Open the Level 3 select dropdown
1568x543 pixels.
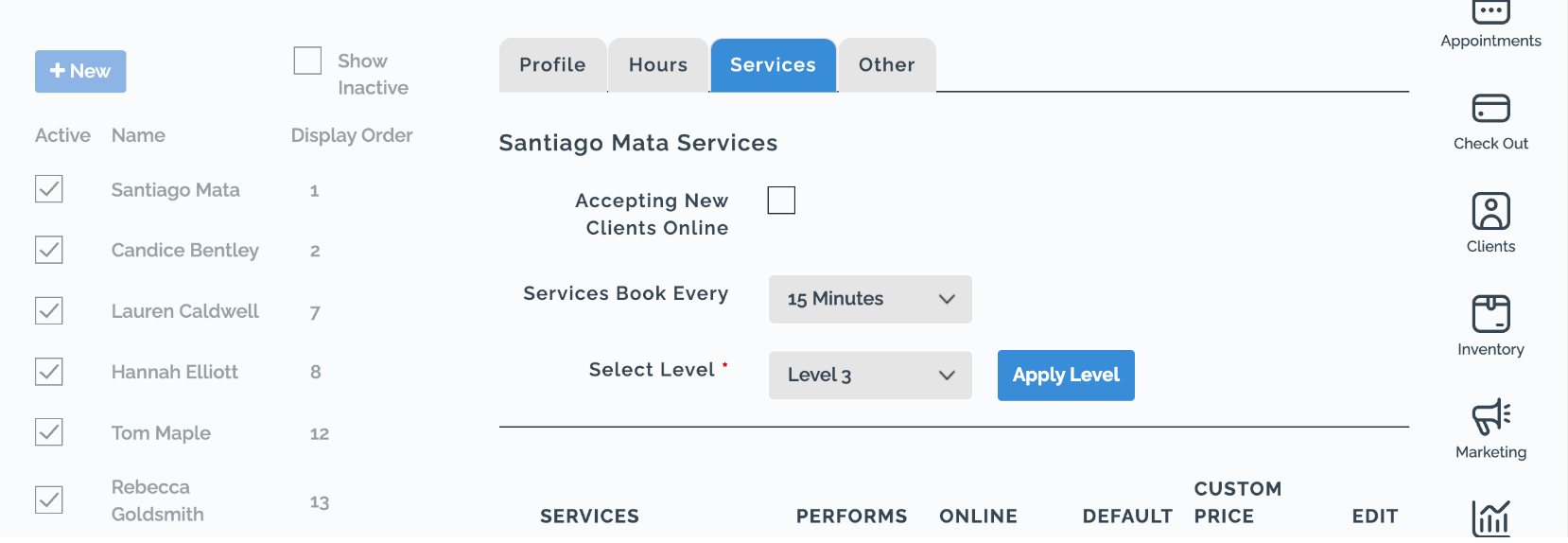(x=870, y=376)
